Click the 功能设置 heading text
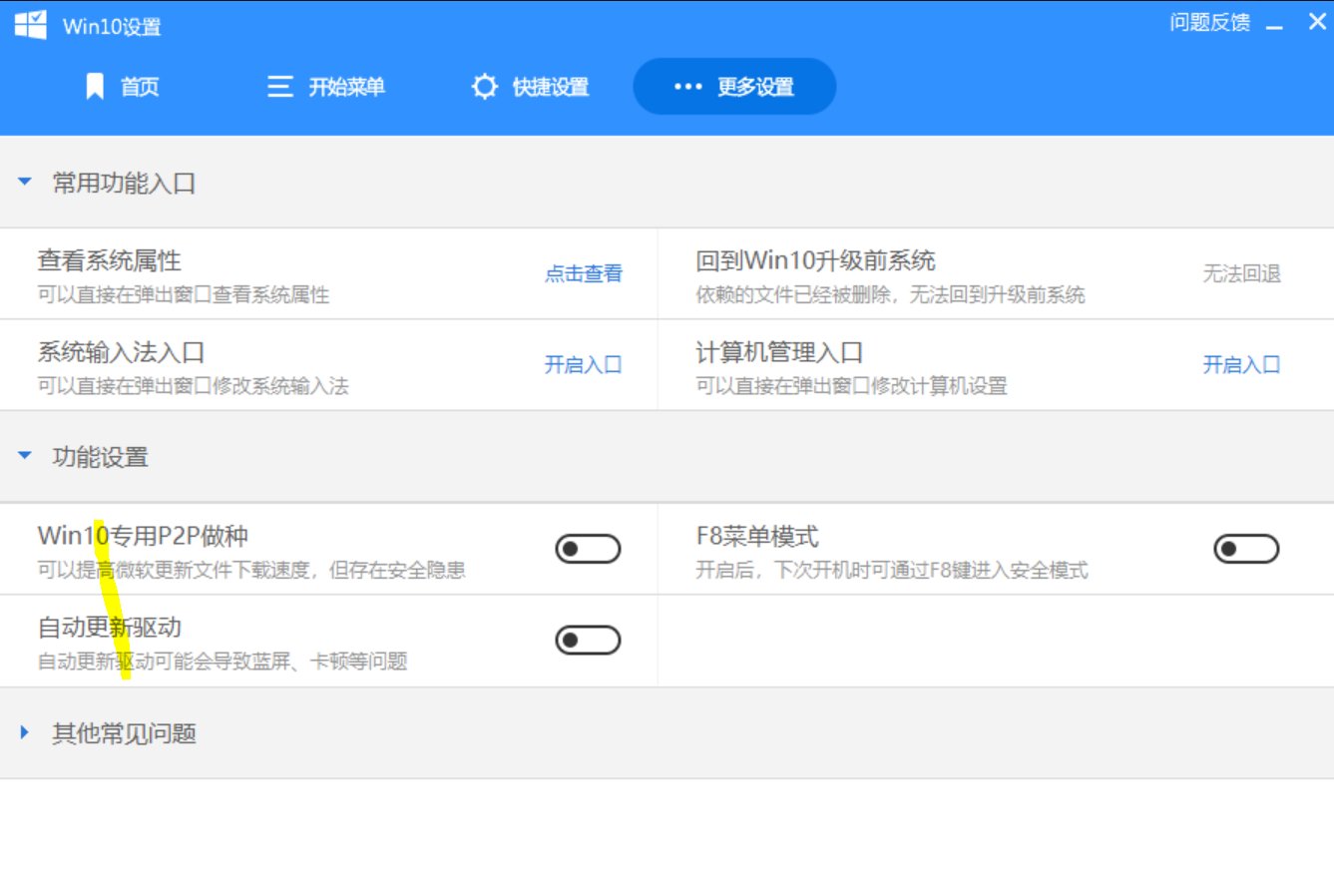Screen dimensions: 1334x896 click(x=101, y=457)
